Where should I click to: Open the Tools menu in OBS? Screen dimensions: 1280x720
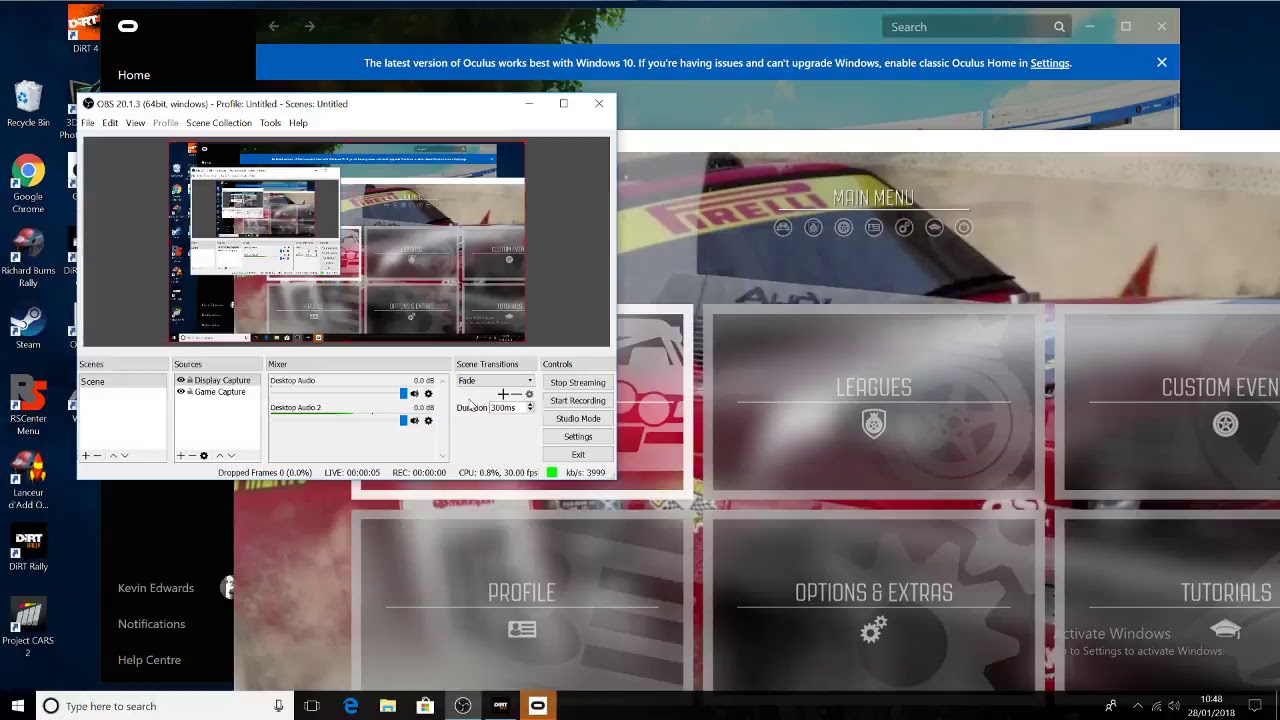270,123
